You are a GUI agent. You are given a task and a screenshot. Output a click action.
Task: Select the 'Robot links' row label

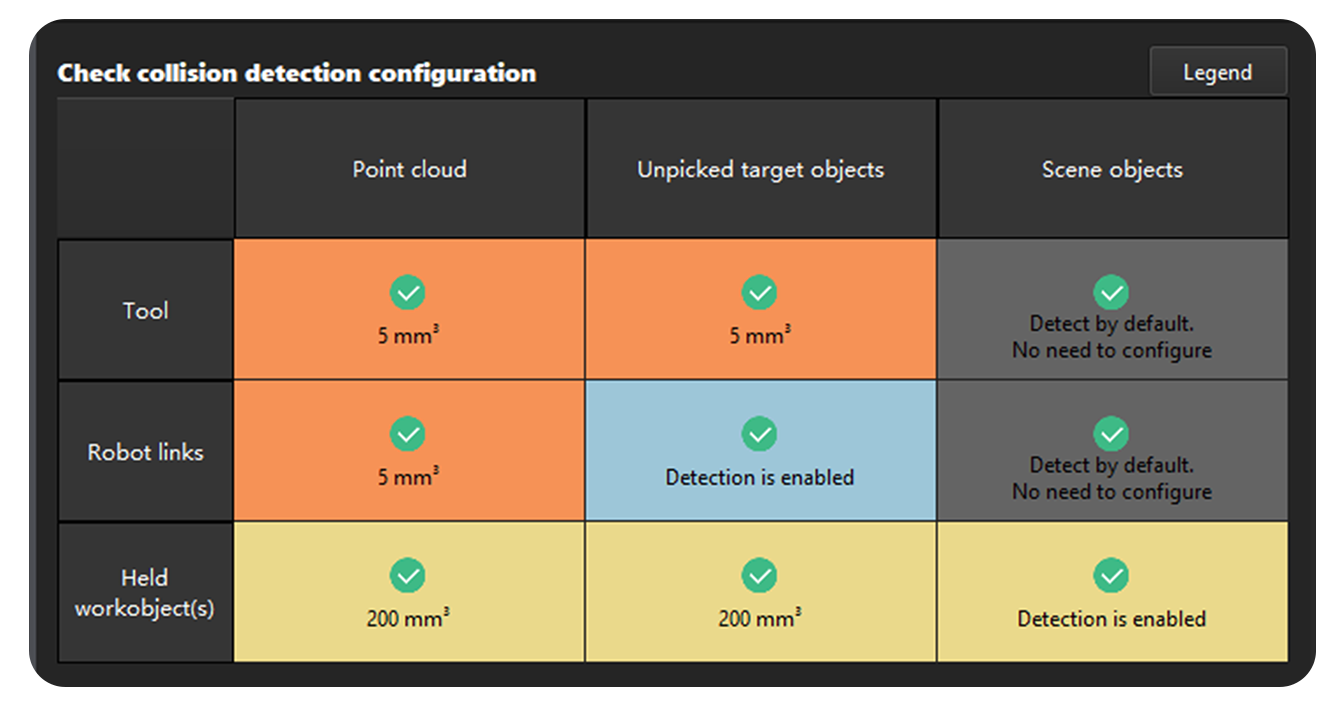(145, 451)
